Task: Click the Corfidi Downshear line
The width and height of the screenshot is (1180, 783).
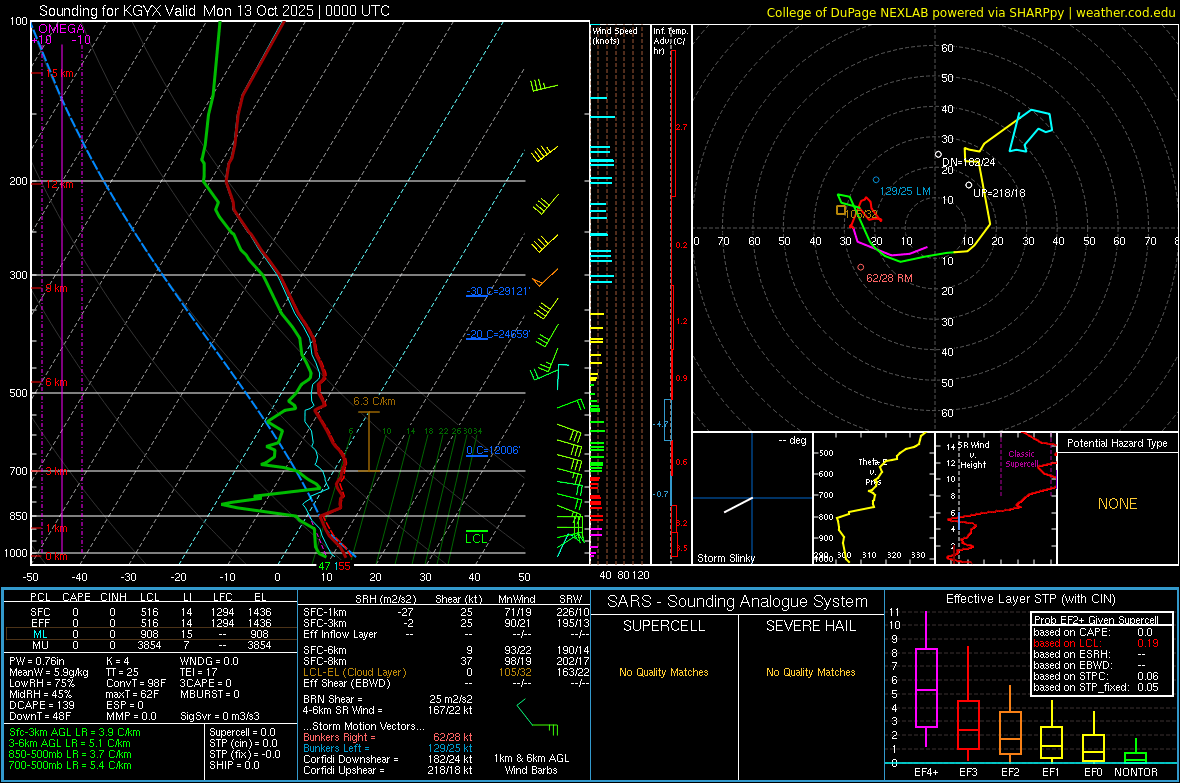Action: 388,760
